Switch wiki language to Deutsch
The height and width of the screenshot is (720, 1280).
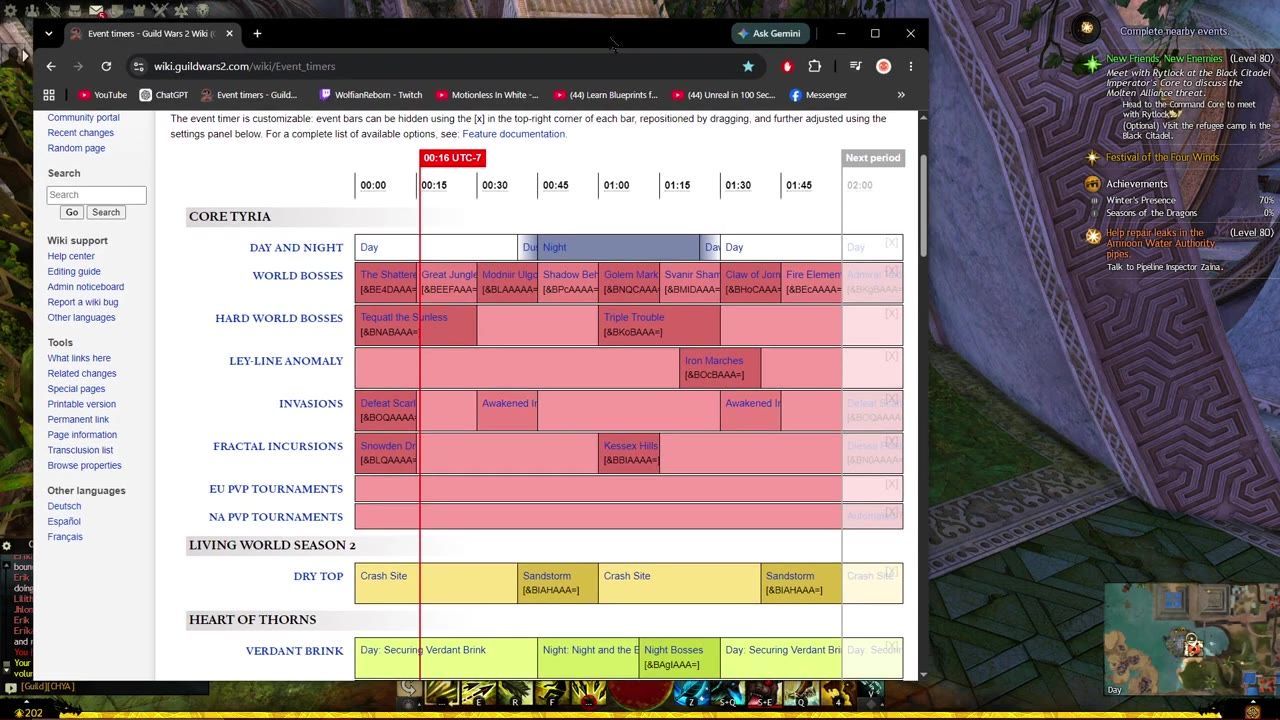pos(64,506)
